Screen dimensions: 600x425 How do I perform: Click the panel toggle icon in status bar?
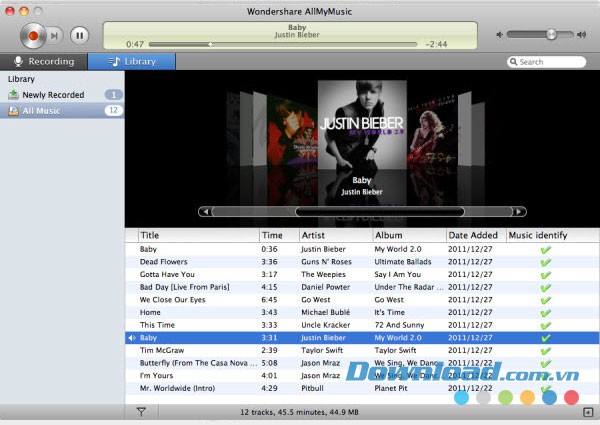588,412
